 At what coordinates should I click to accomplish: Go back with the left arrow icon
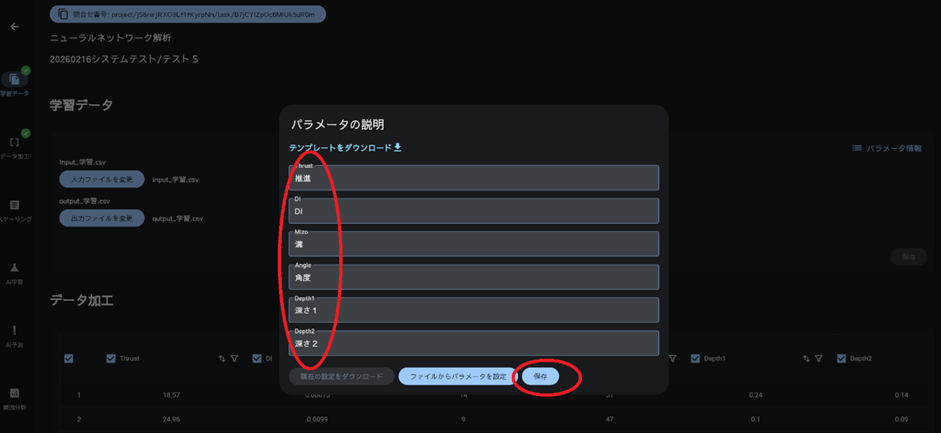pos(15,27)
